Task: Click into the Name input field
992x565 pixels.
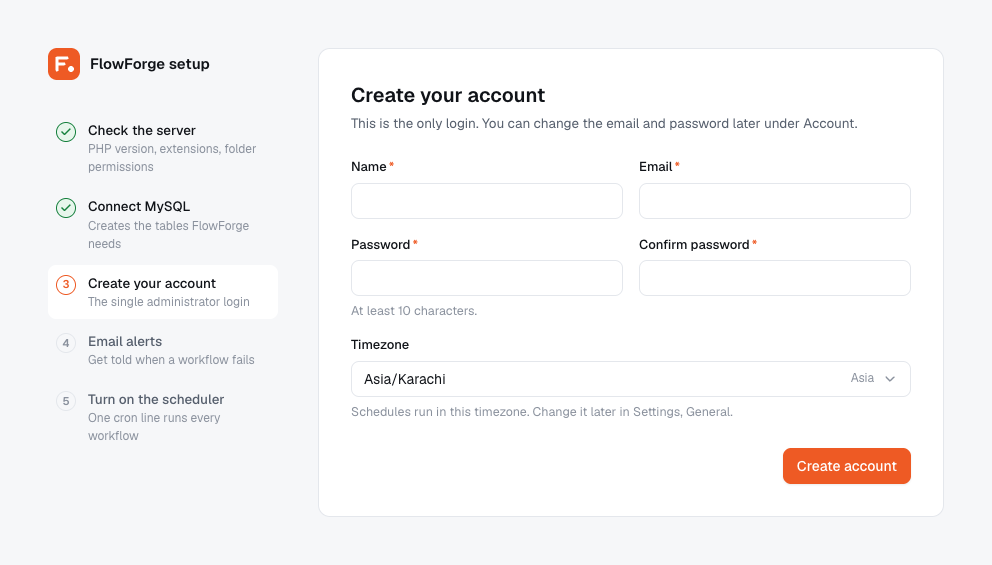Action: point(487,201)
